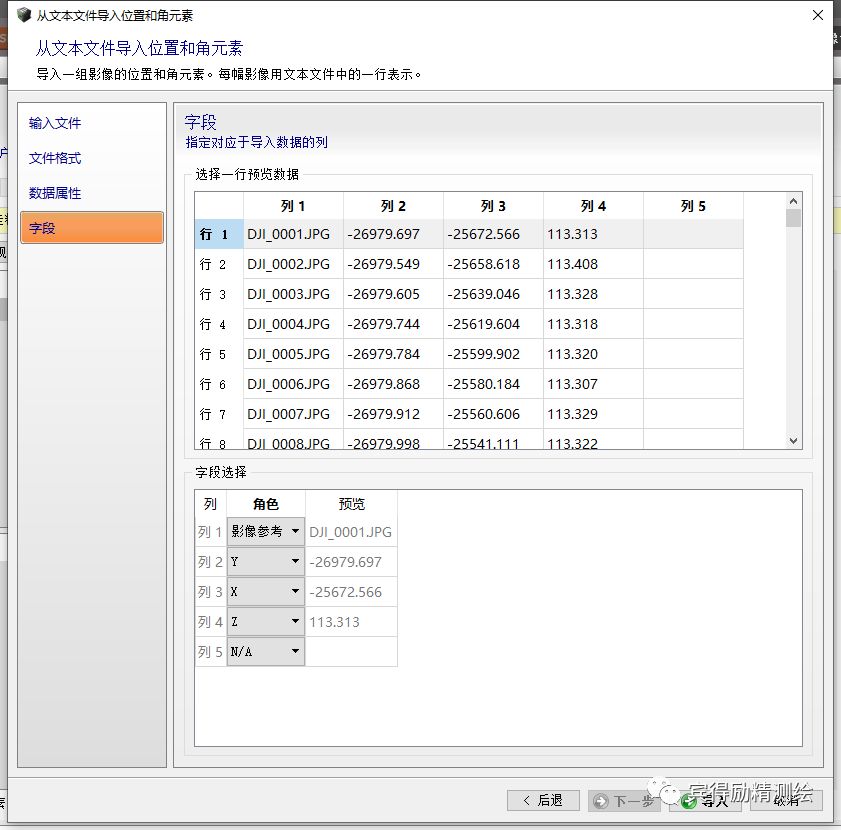Viewport: 841px width, 830px height.
Task: Select row header 行 7
Action: pos(219,414)
